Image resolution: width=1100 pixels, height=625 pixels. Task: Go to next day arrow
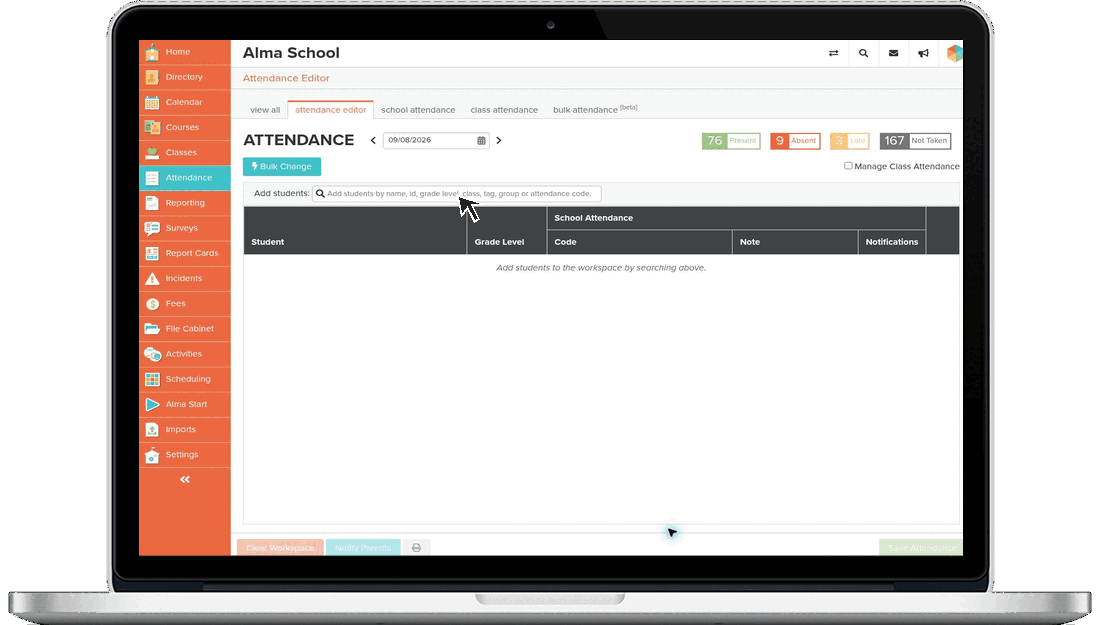[x=499, y=141]
